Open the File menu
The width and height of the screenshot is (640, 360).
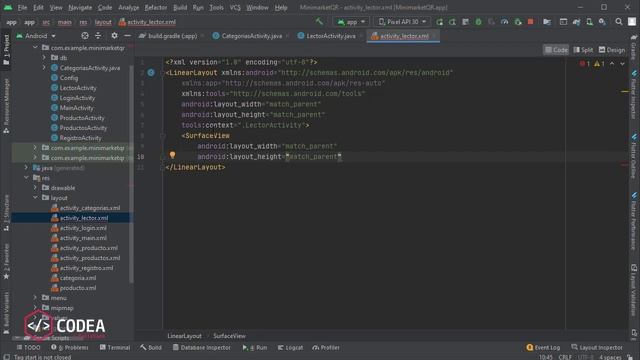pos(22,7)
